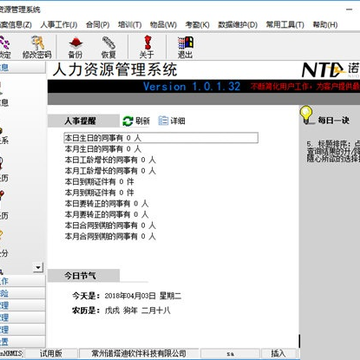360x360 pixels.
Task: Click the 人力资源管理系统 page title
Action: pyautogui.click(x=115, y=70)
